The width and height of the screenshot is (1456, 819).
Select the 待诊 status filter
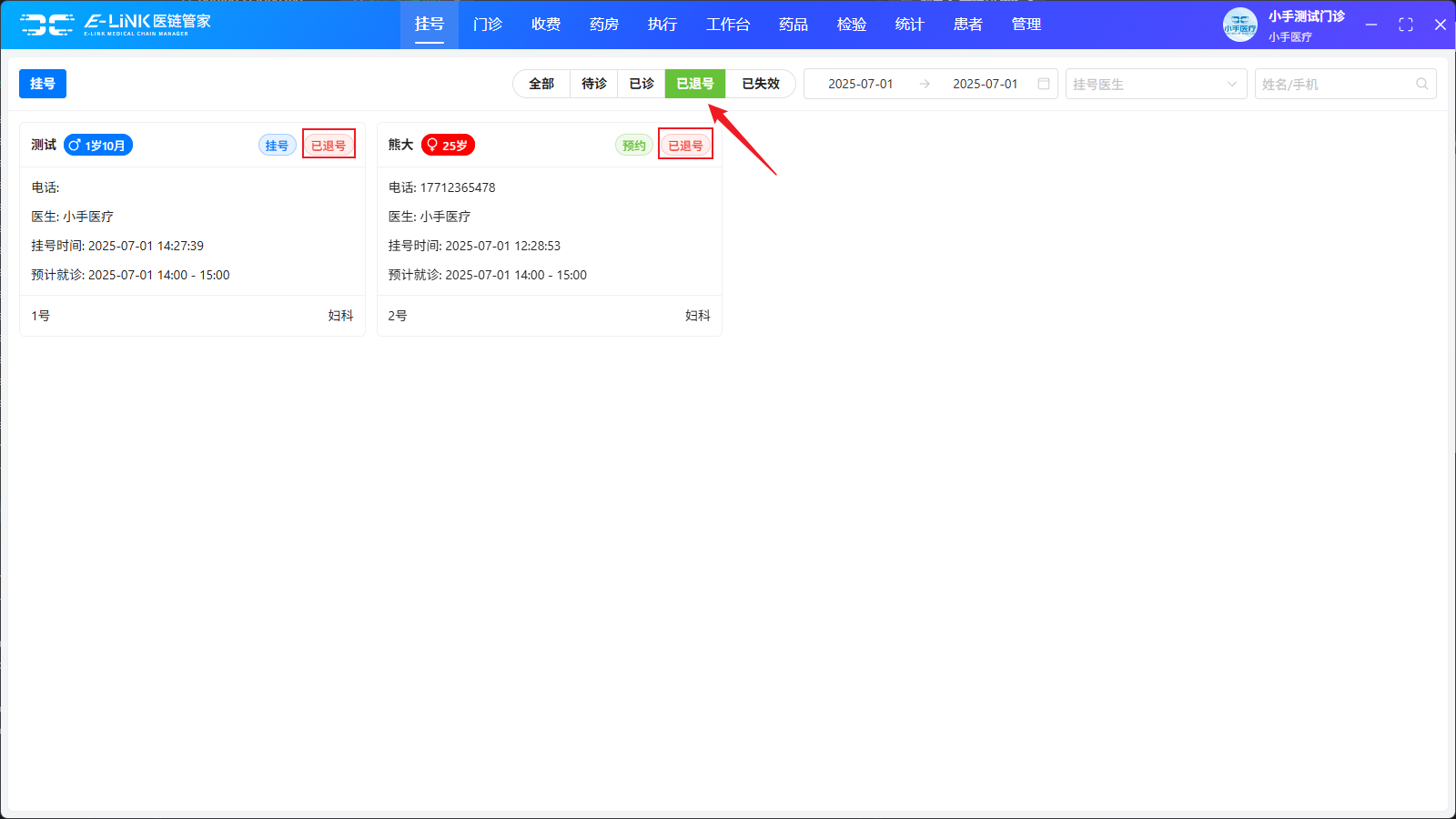click(x=594, y=84)
